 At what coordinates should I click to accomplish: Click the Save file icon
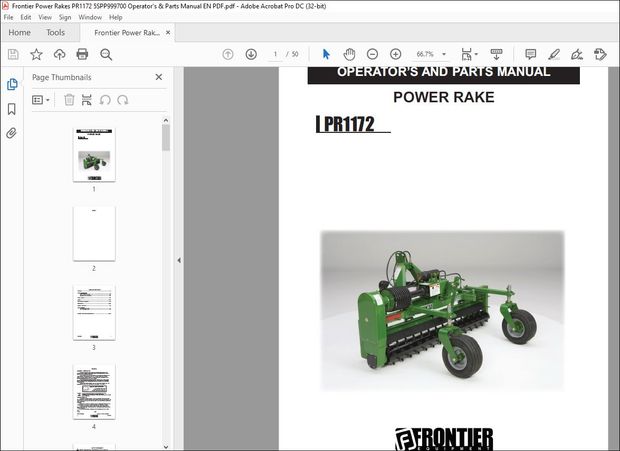pos(13,54)
